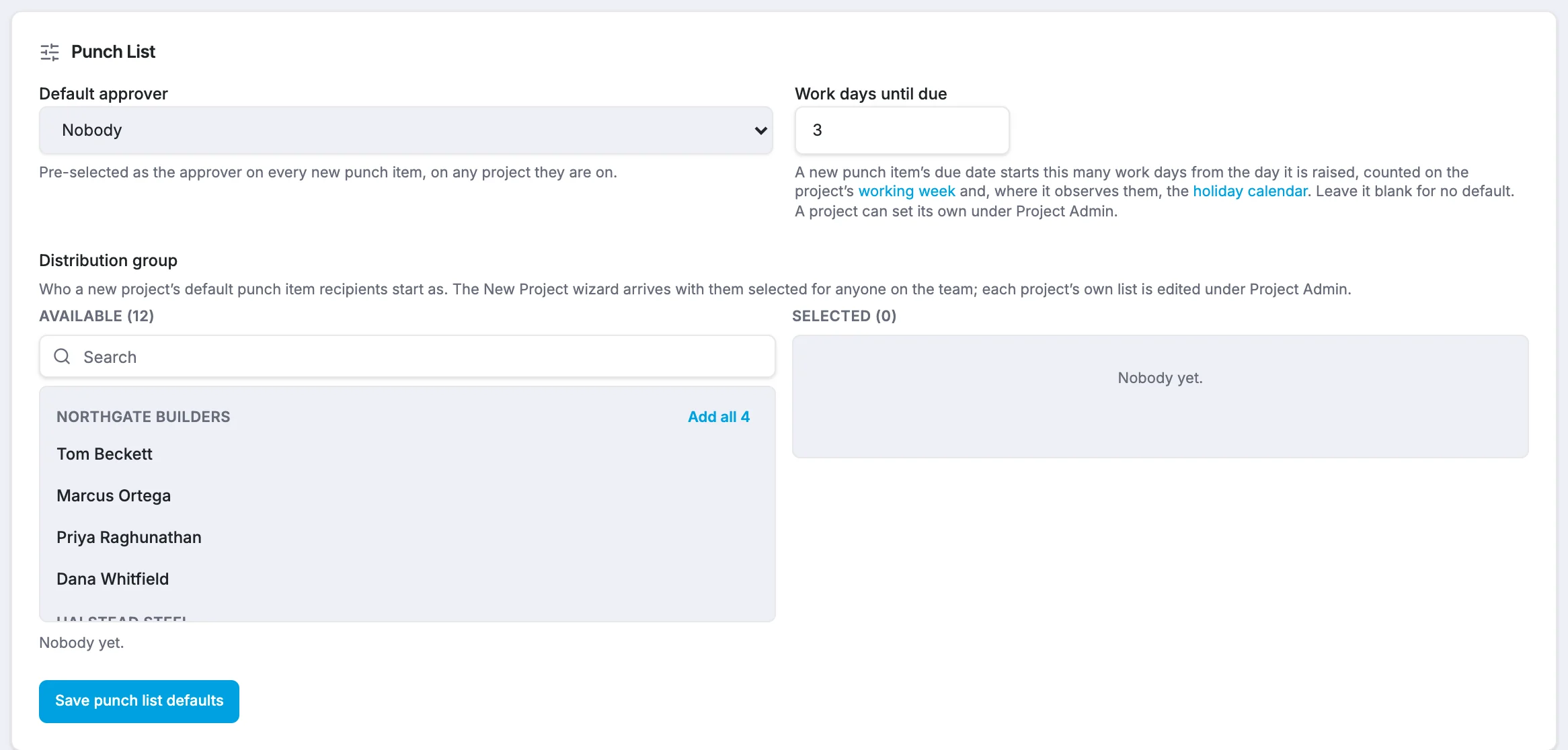Click the Punch List sliders icon

50,52
